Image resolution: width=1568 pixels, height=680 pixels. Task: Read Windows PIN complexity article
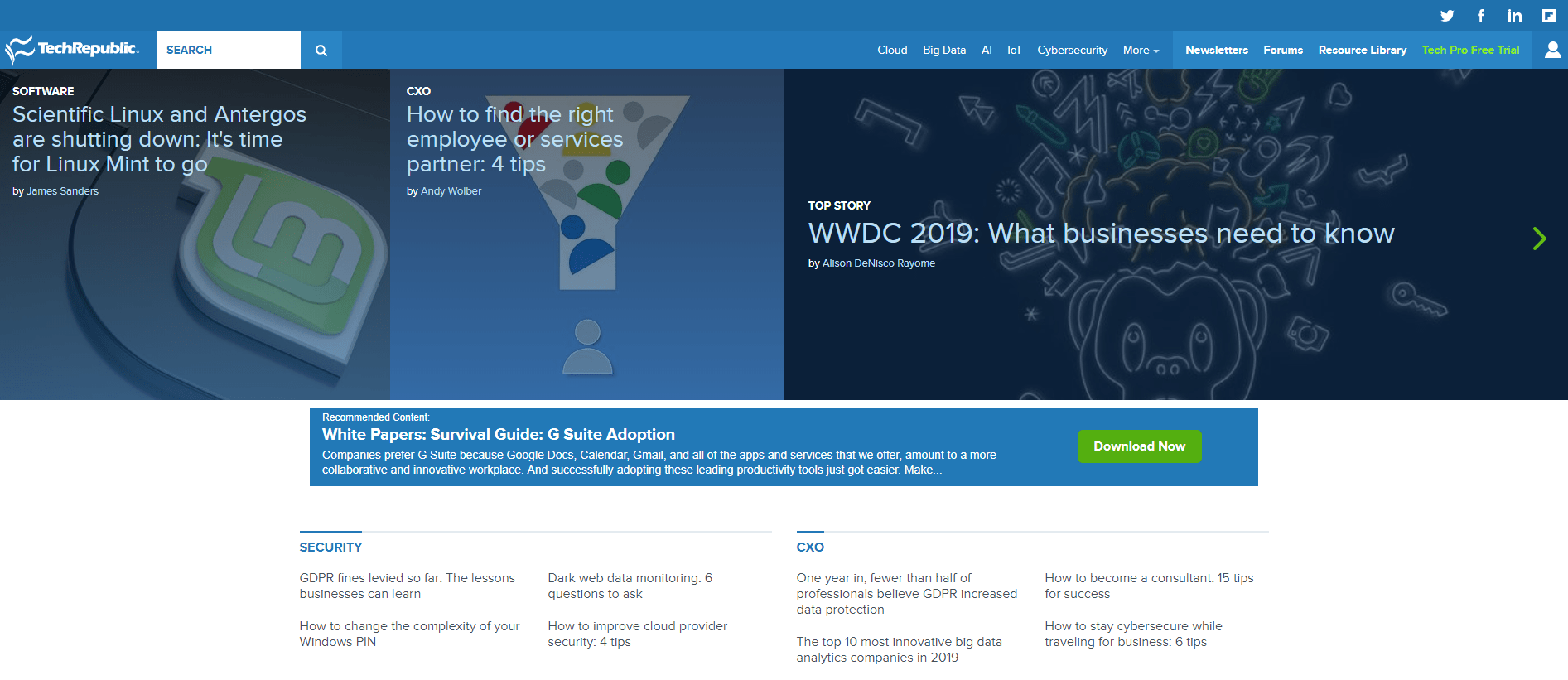(x=410, y=634)
